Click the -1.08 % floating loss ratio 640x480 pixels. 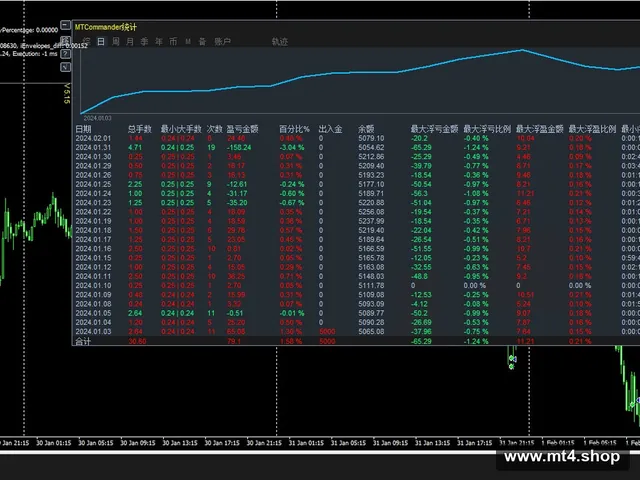click(476, 193)
